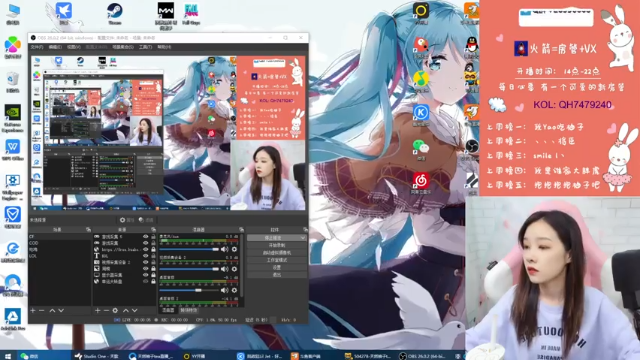This screenshot has width=640, height=360.
Task: Click the Start Virtual Camera button
Action: [x=277, y=253]
